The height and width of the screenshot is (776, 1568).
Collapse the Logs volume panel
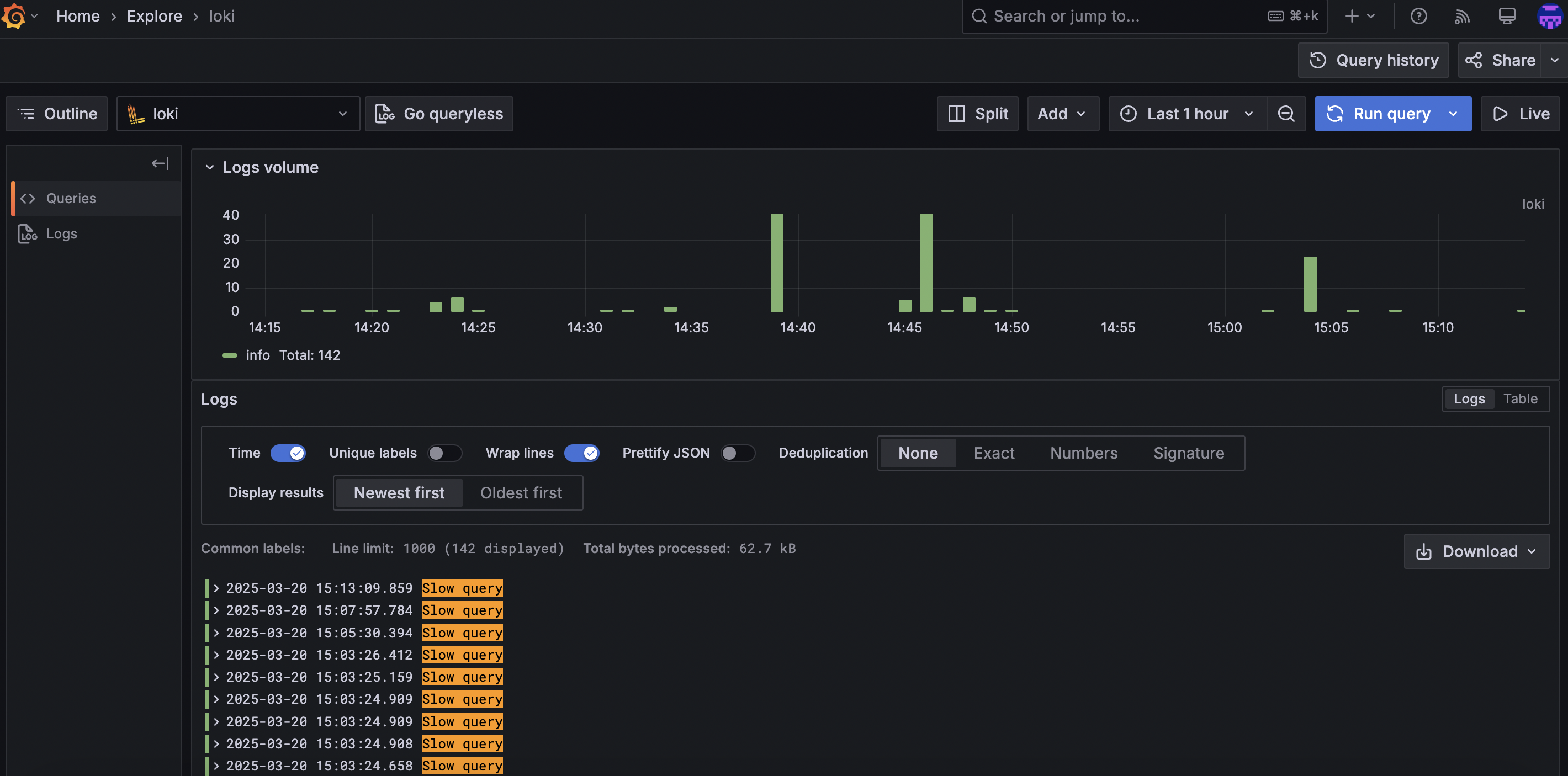(x=209, y=167)
